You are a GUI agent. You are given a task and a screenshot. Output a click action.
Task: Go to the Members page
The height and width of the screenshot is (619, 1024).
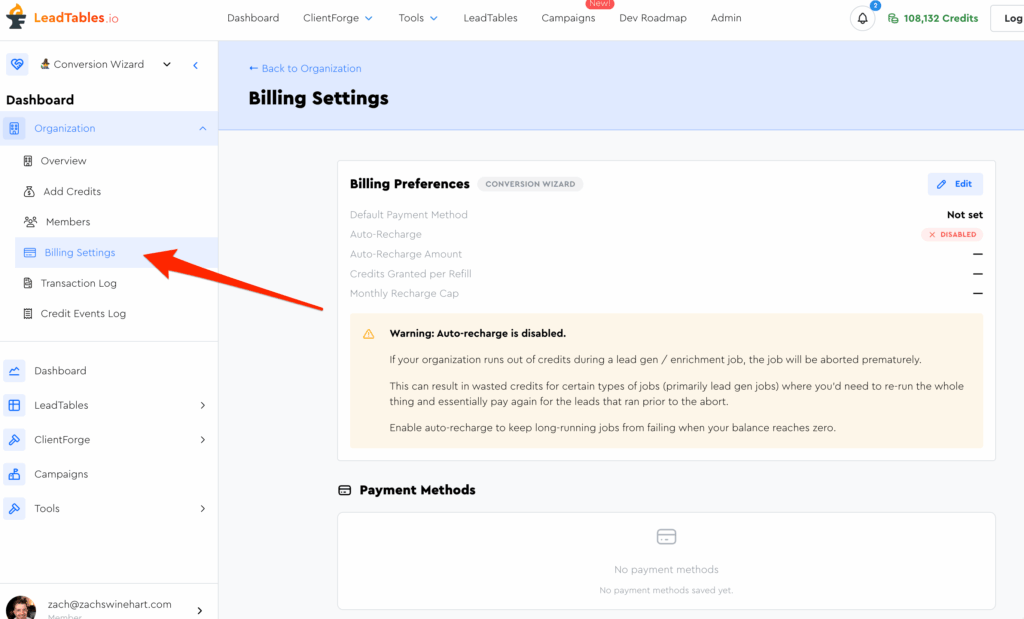(x=67, y=222)
